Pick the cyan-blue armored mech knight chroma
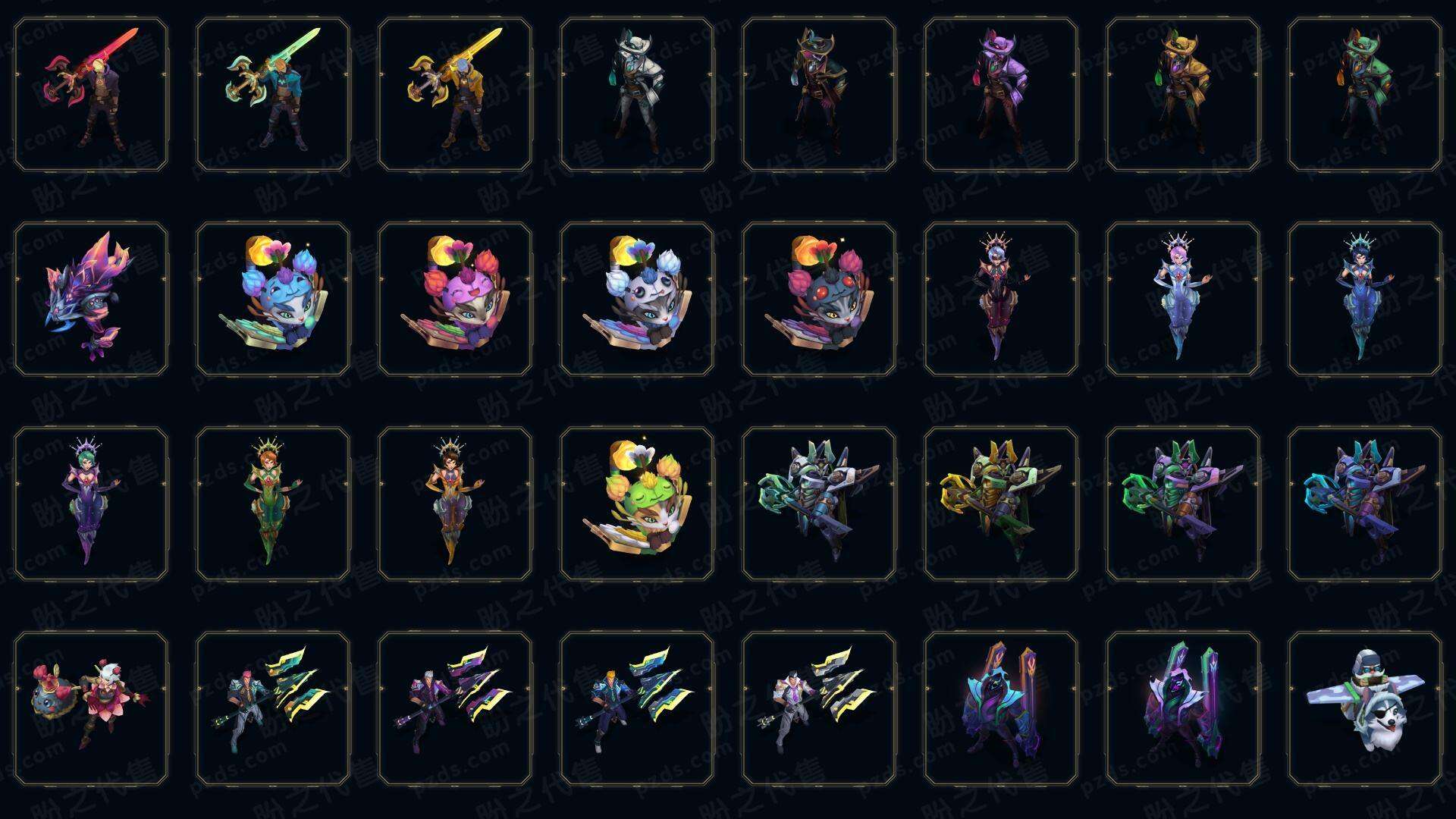This screenshot has width=1456, height=819. pyautogui.click(x=1365, y=504)
